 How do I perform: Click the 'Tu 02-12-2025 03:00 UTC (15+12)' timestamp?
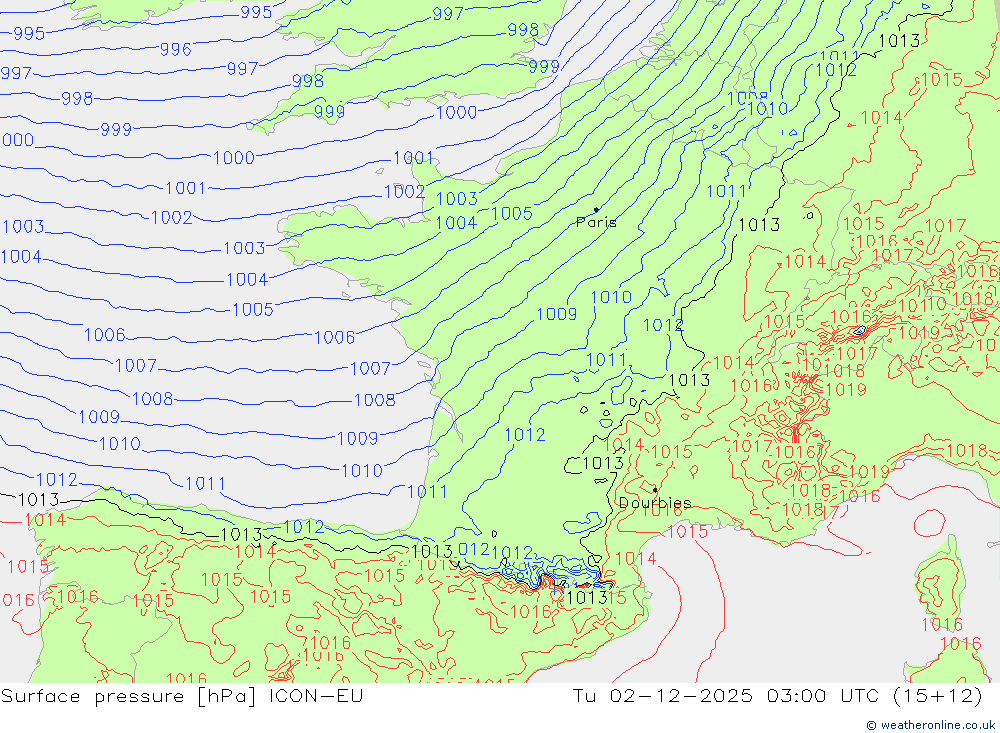point(777,696)
